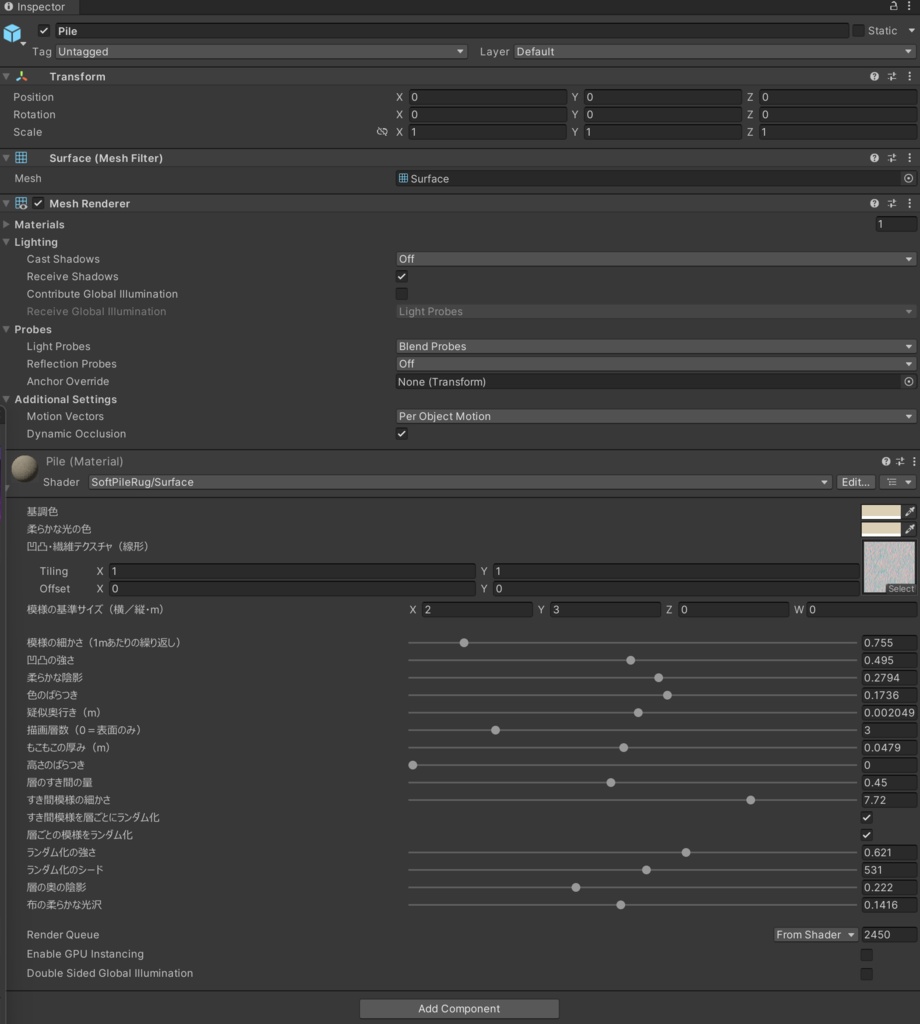Viewport: 920px width, 1024px height.
Task: Click the 凹凸の強さ slider handle
Action: (631, 660)
